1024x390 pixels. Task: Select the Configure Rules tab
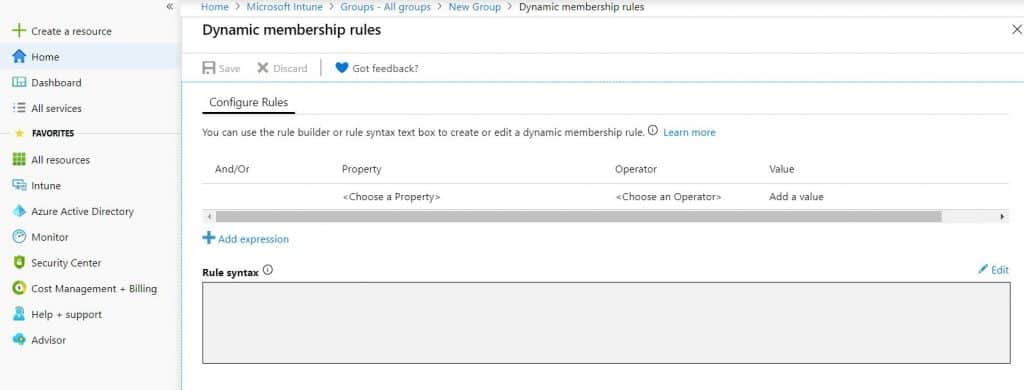[x=248, y=103]
